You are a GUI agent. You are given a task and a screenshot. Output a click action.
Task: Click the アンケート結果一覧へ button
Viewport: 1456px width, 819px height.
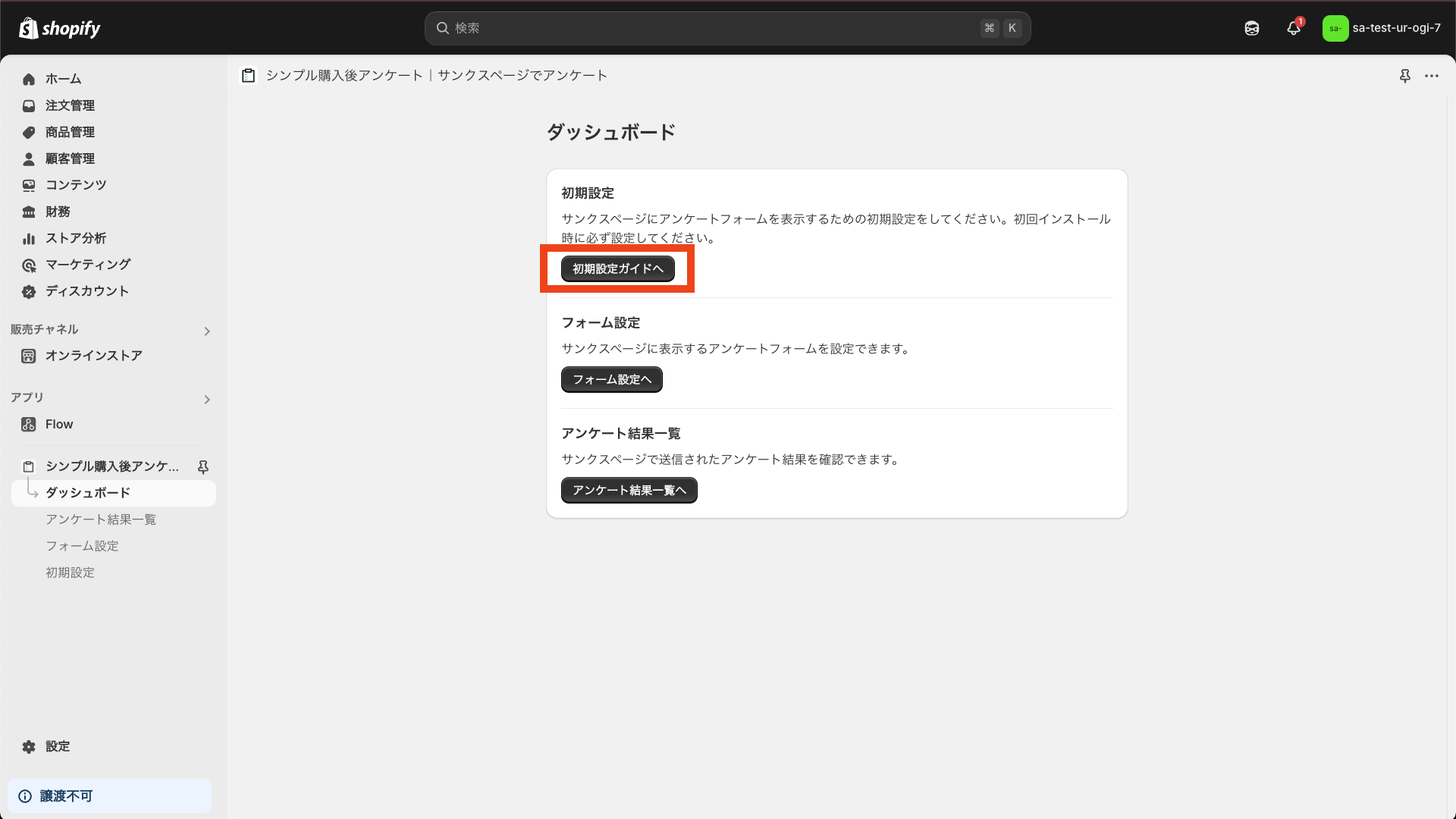[629, 490]
